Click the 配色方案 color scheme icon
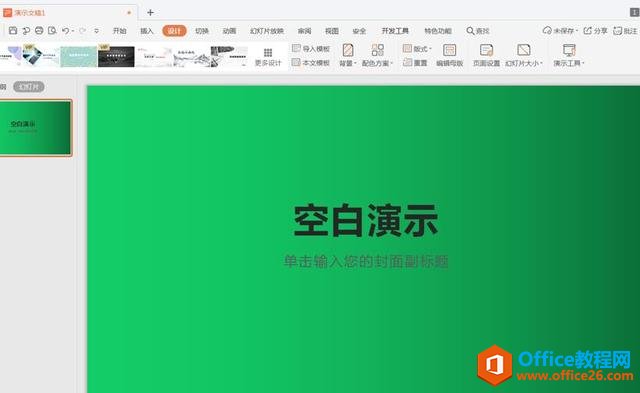This screenshot has height=393, width=640. point(378,50)
